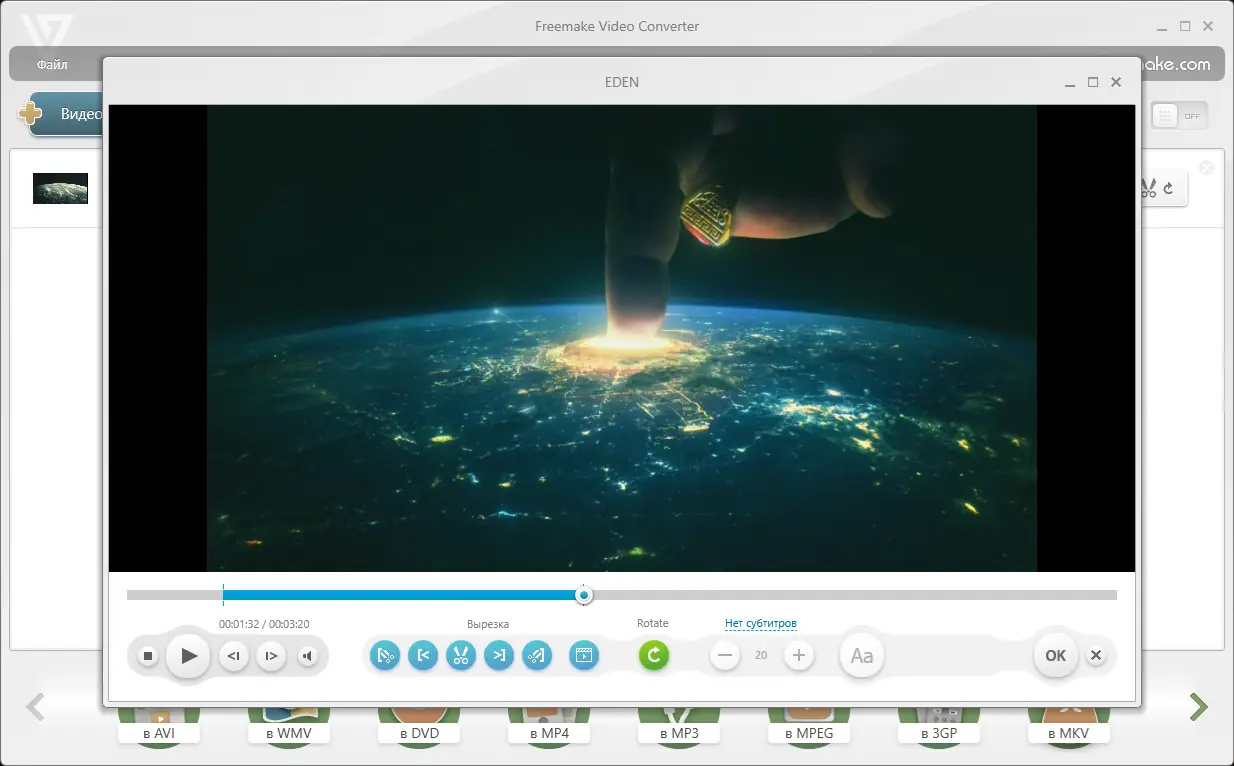Open the Файл menu
Image resolution: width=1234 pixels, height=766 pixels.
coord(52,64)
